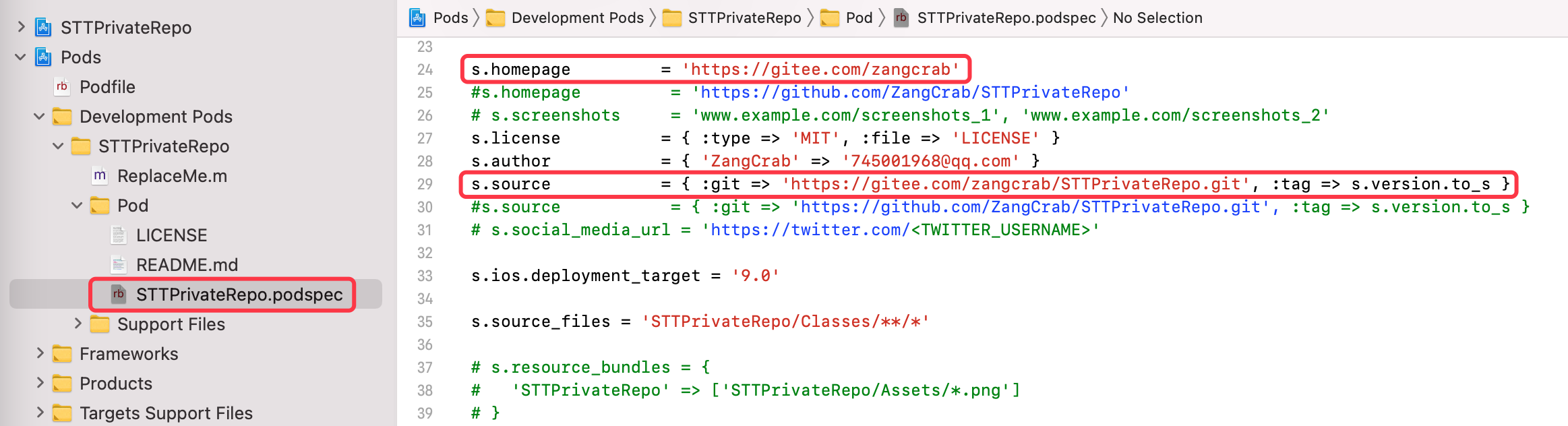1568x426 pixels.
Task: Click the STTPrivateRepo project icon in navigator
Action: 43,28
